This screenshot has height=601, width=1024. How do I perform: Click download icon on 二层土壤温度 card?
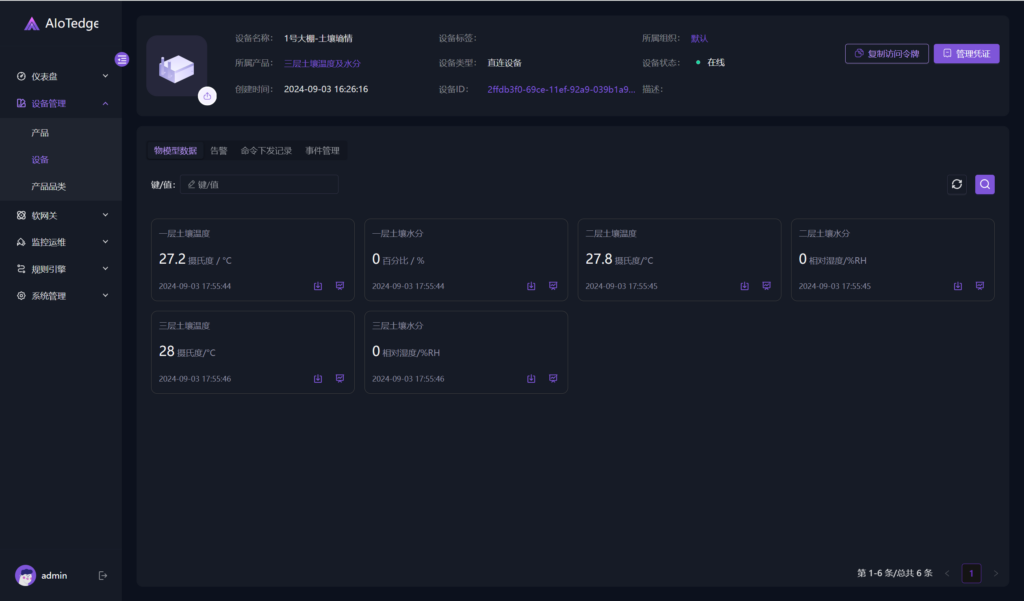(744, 286)
